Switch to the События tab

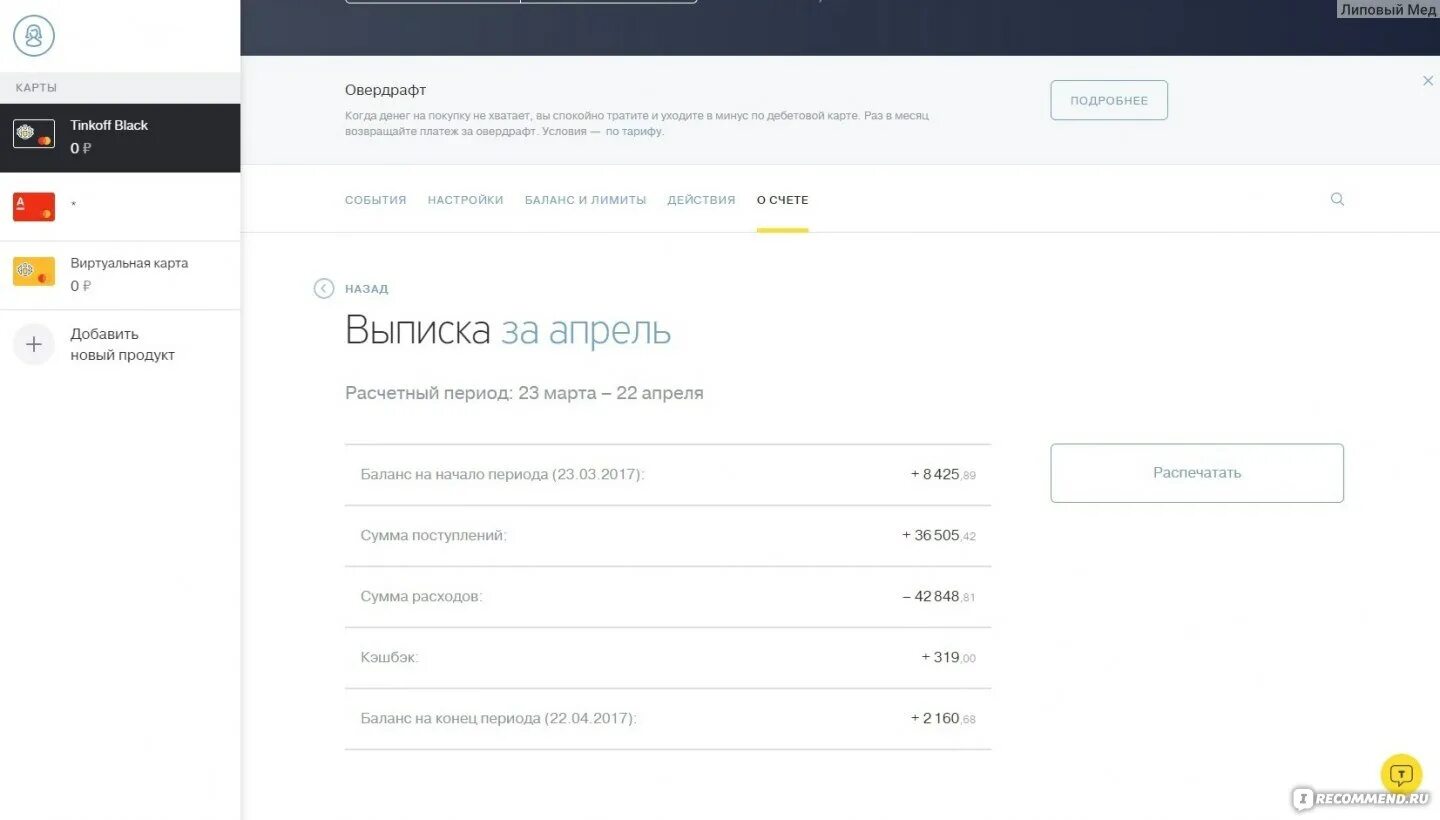376,200
